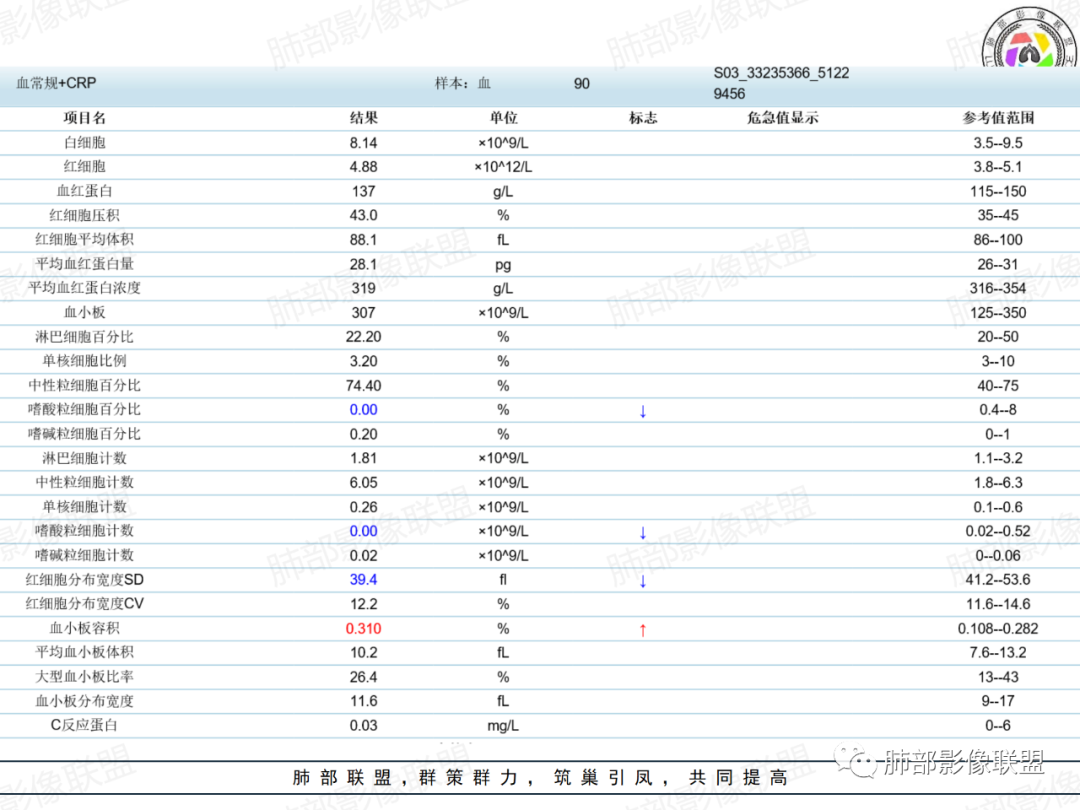Click the down arrow flag for 红细胞分布宽度SD
Image resolution: width=1080 pixels, height=810 pixels.
(643, 581)
